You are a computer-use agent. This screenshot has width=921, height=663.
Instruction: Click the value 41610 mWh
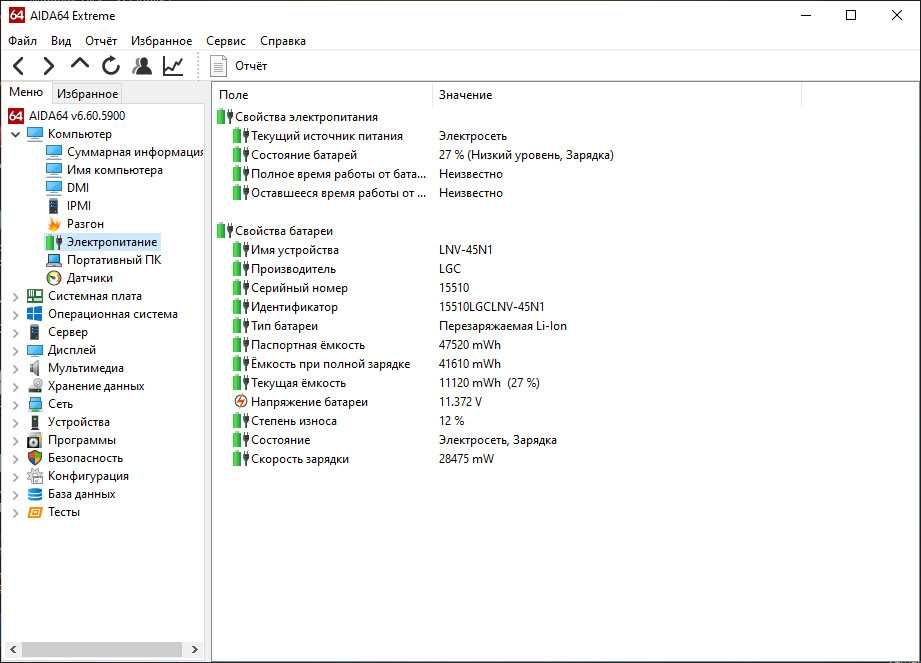pos(470,364)
